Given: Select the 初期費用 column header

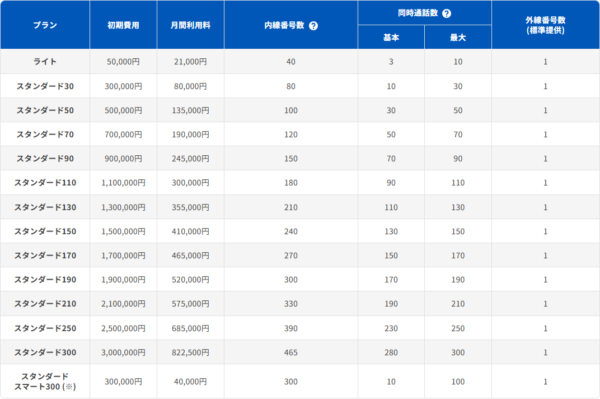Looking at the screenshot, I should (123, 25).
